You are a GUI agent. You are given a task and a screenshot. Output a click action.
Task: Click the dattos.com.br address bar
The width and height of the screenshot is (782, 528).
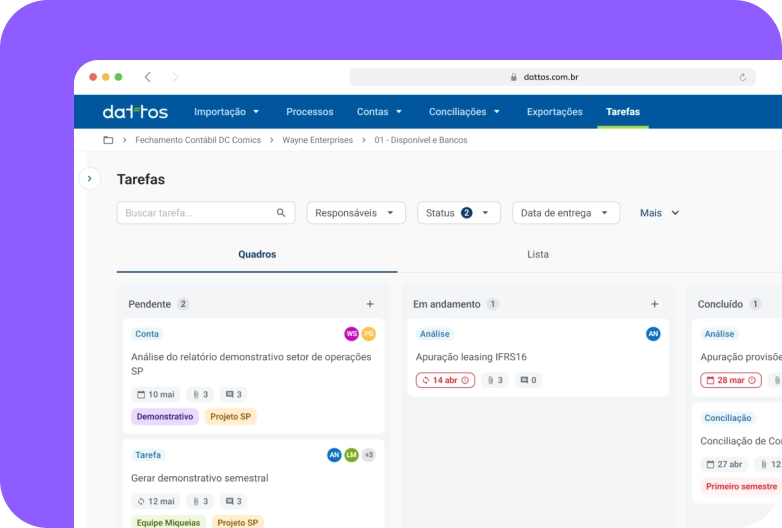tap(553, 77)
